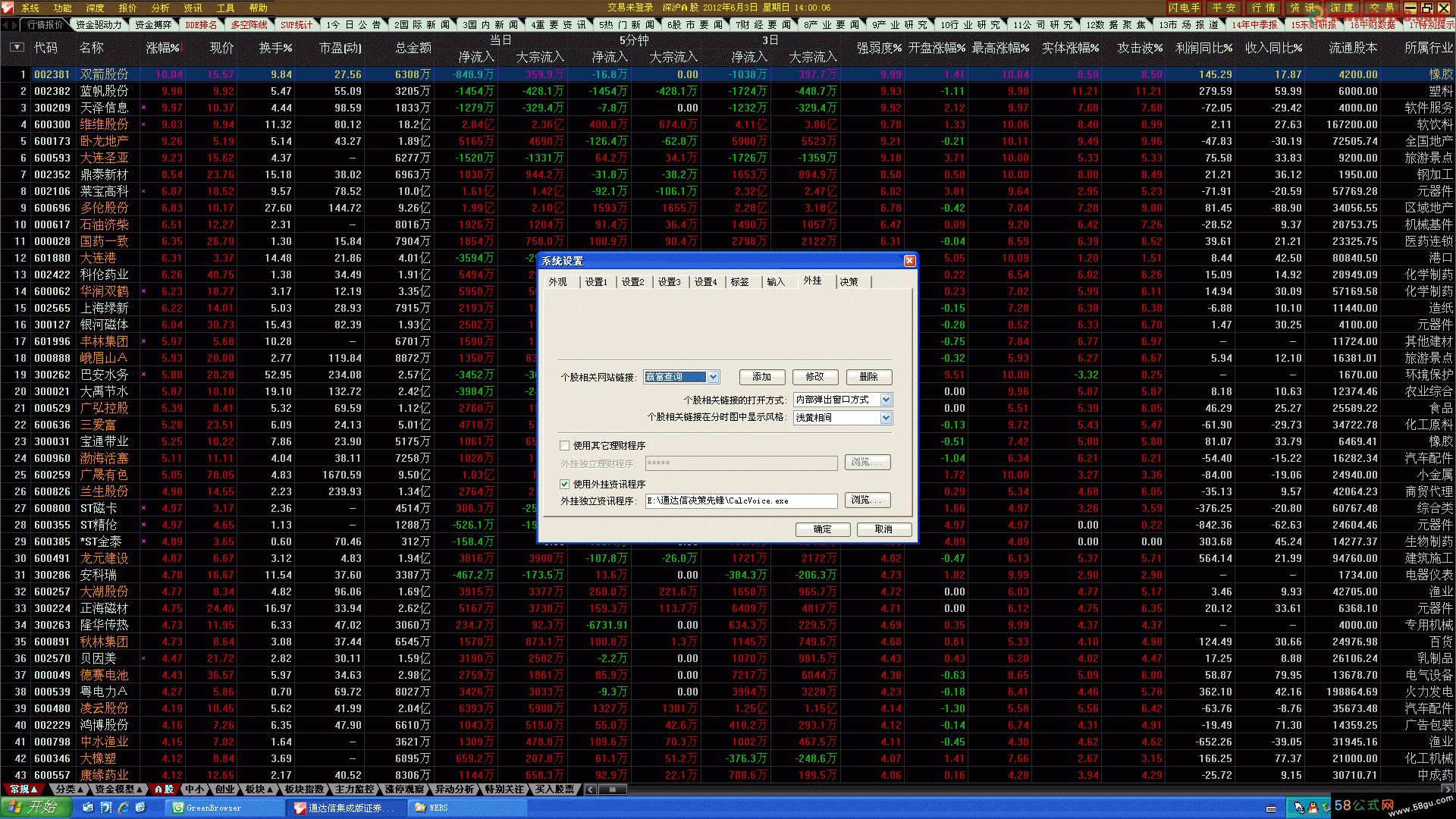Select the 资金驱动力 top tab
Image resolution: width=1456 pixels, height=819 pixels.
(x=99, y=25)
